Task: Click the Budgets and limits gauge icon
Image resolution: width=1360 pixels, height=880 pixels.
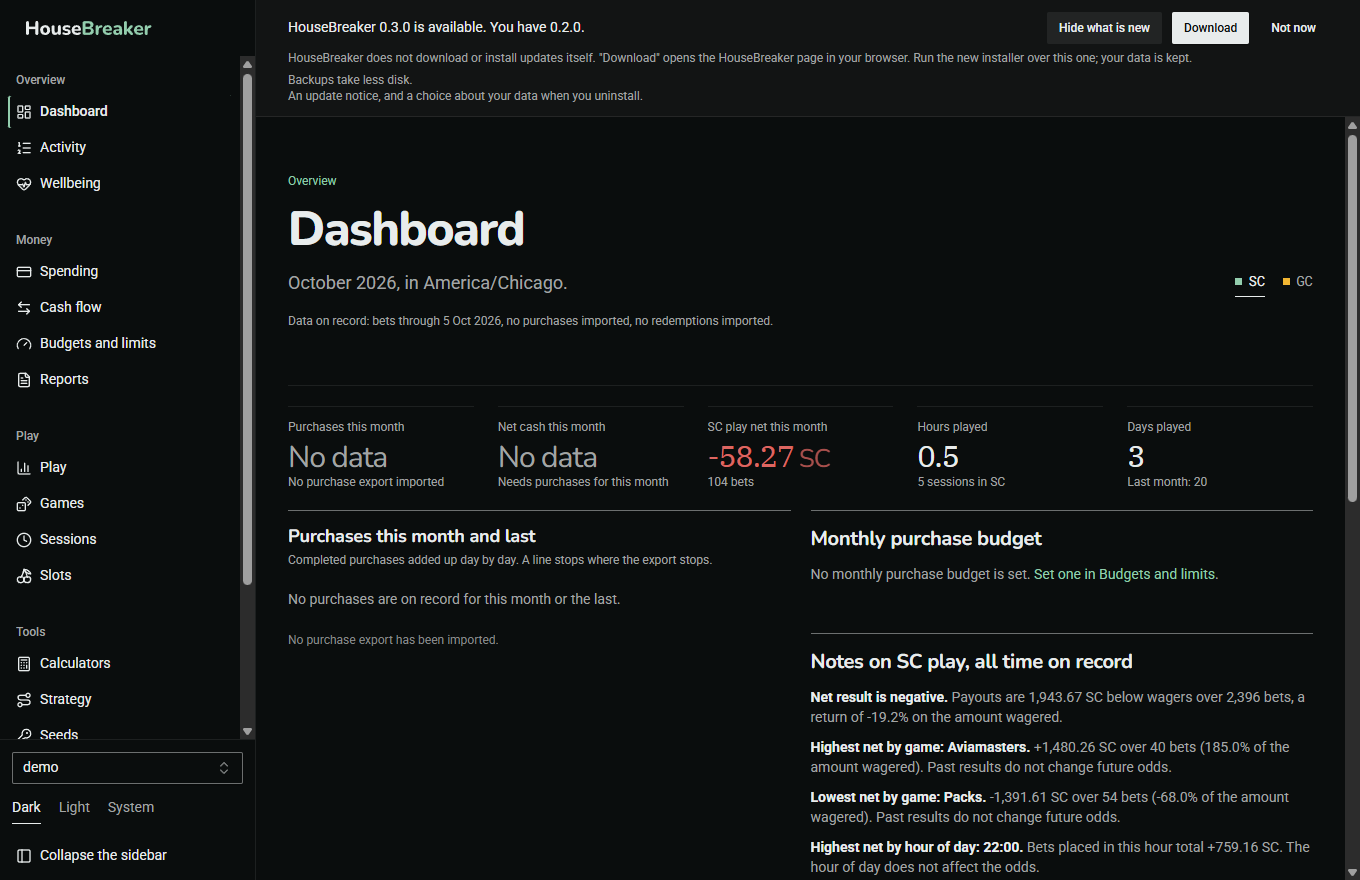Action: tap(24, 343)
